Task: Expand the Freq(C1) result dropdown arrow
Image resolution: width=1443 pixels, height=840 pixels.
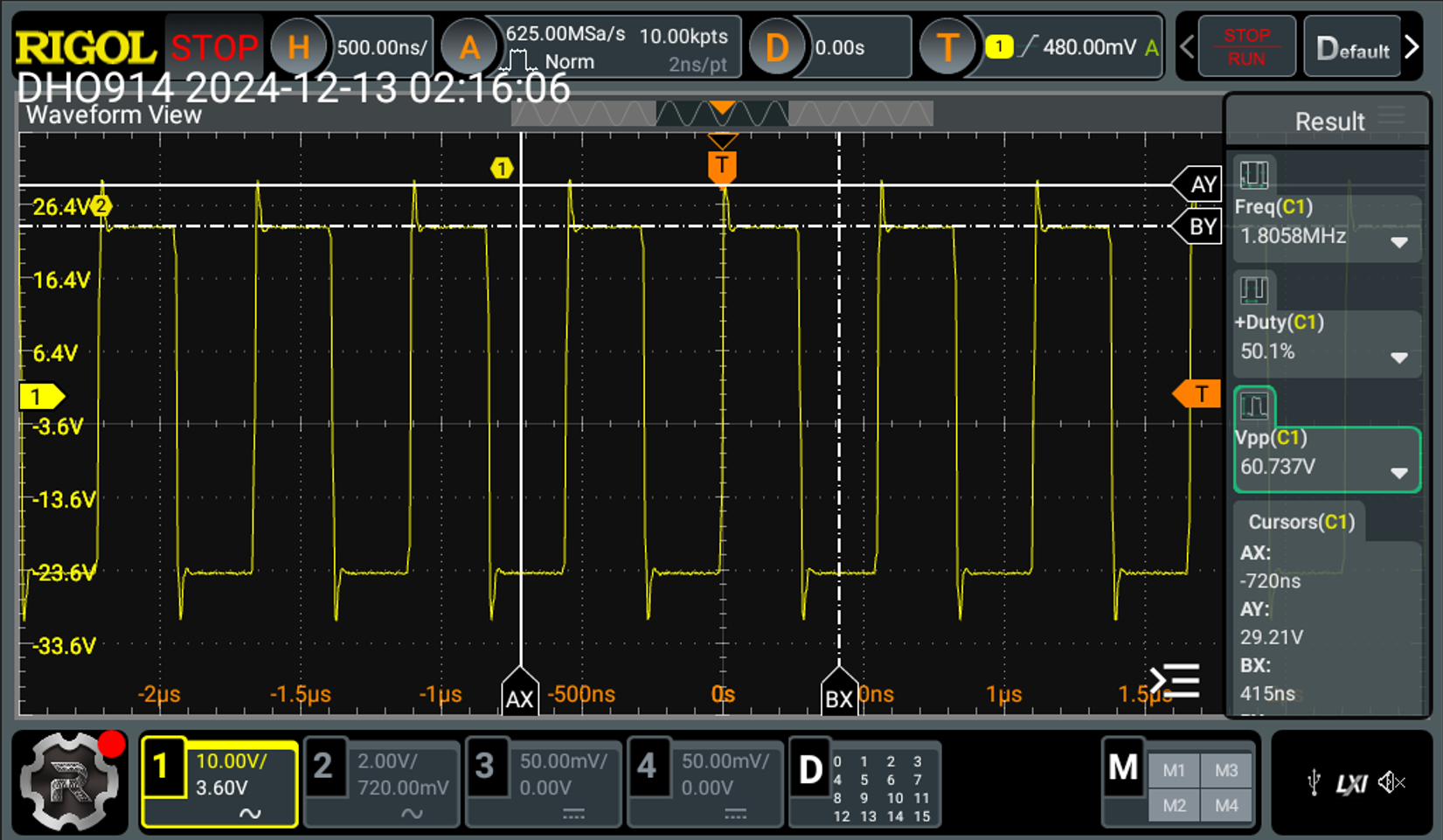Action: 1399,242
